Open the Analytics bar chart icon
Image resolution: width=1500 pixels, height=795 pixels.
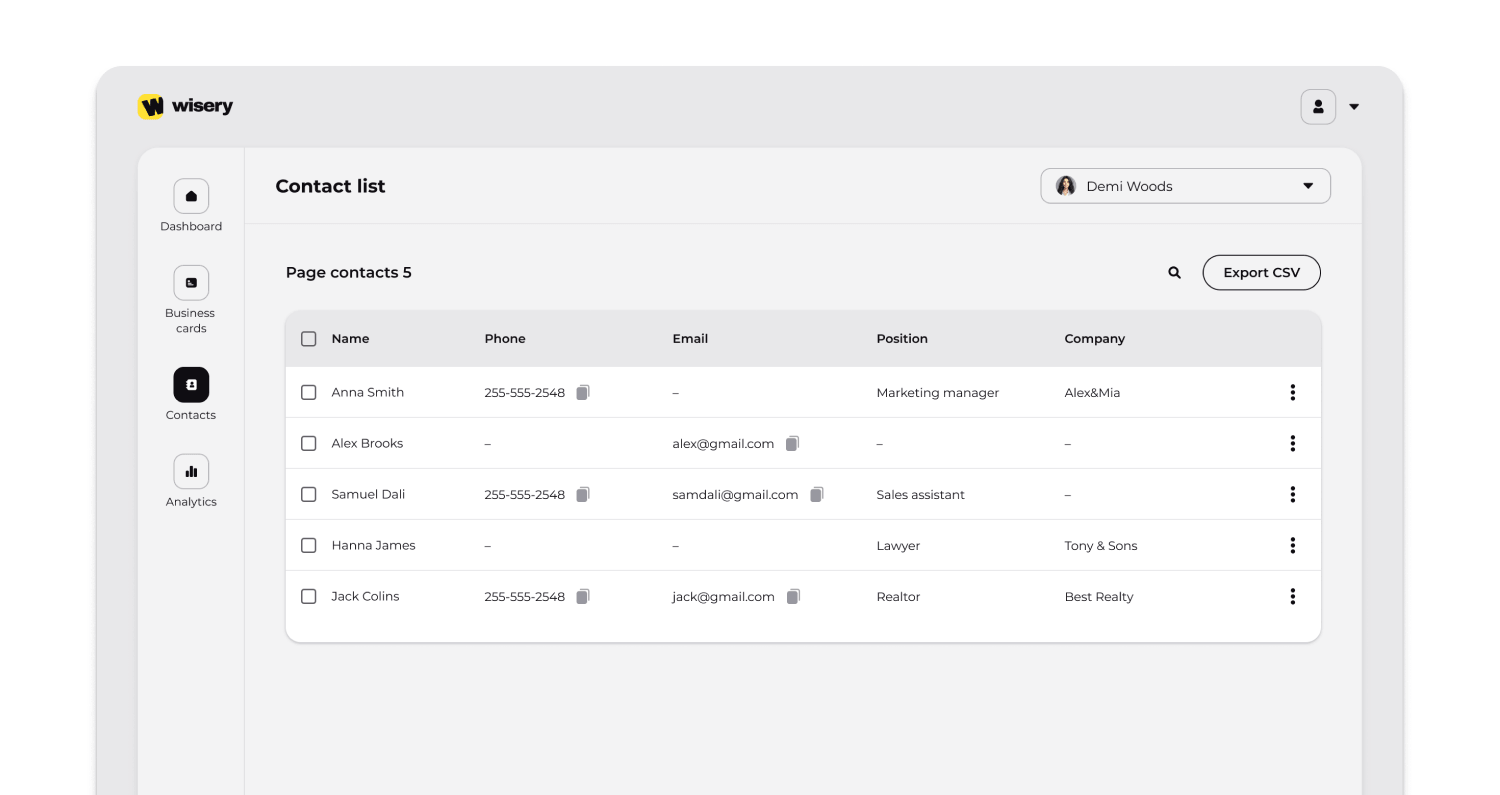(x=191, y=471)
